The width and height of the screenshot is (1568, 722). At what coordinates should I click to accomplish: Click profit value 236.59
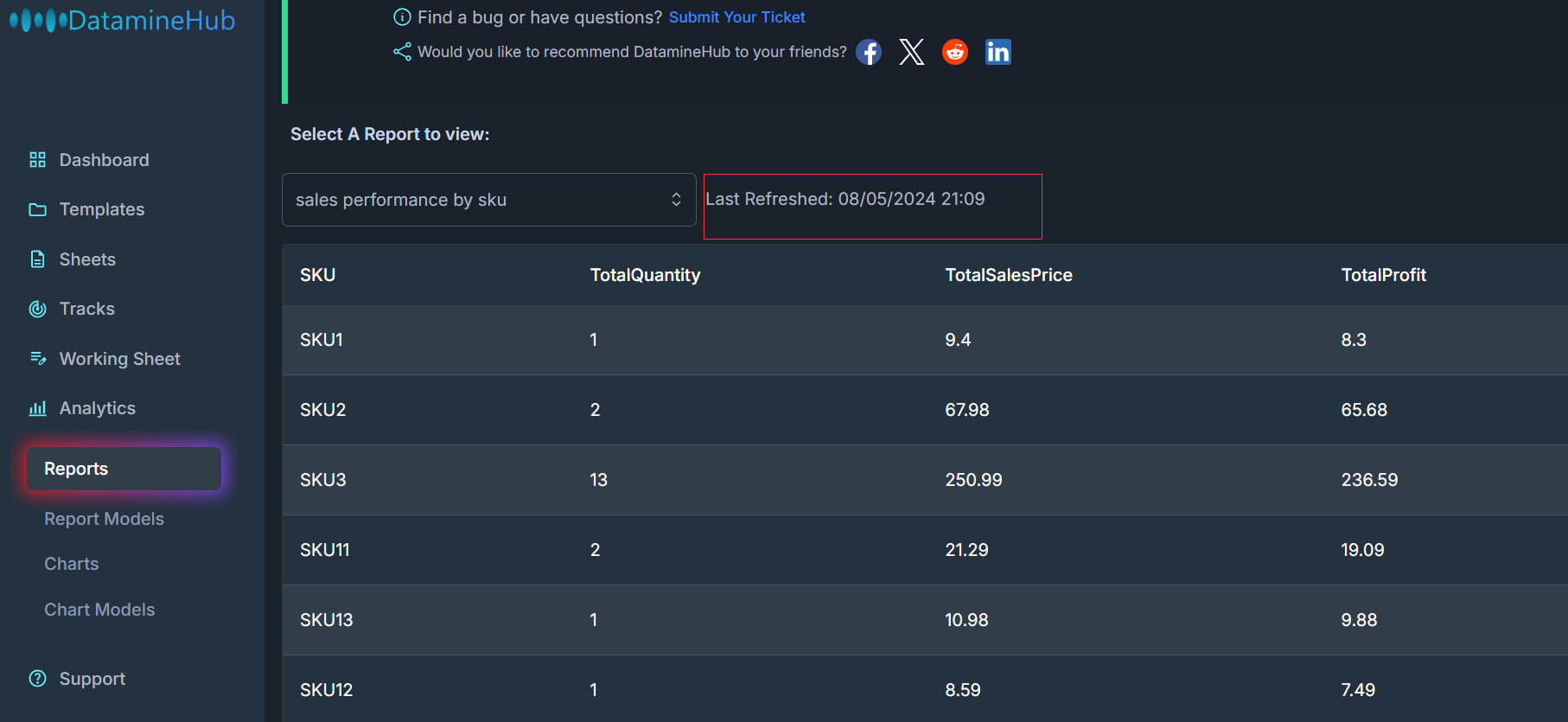click(1369, 480)
